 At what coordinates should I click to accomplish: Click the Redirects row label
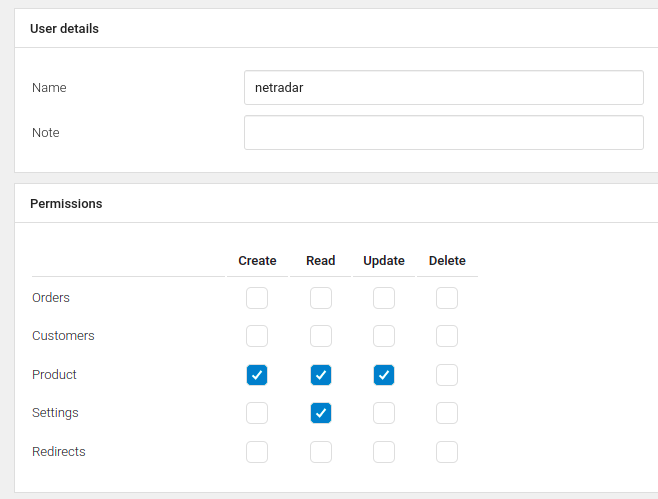[59, 452]
